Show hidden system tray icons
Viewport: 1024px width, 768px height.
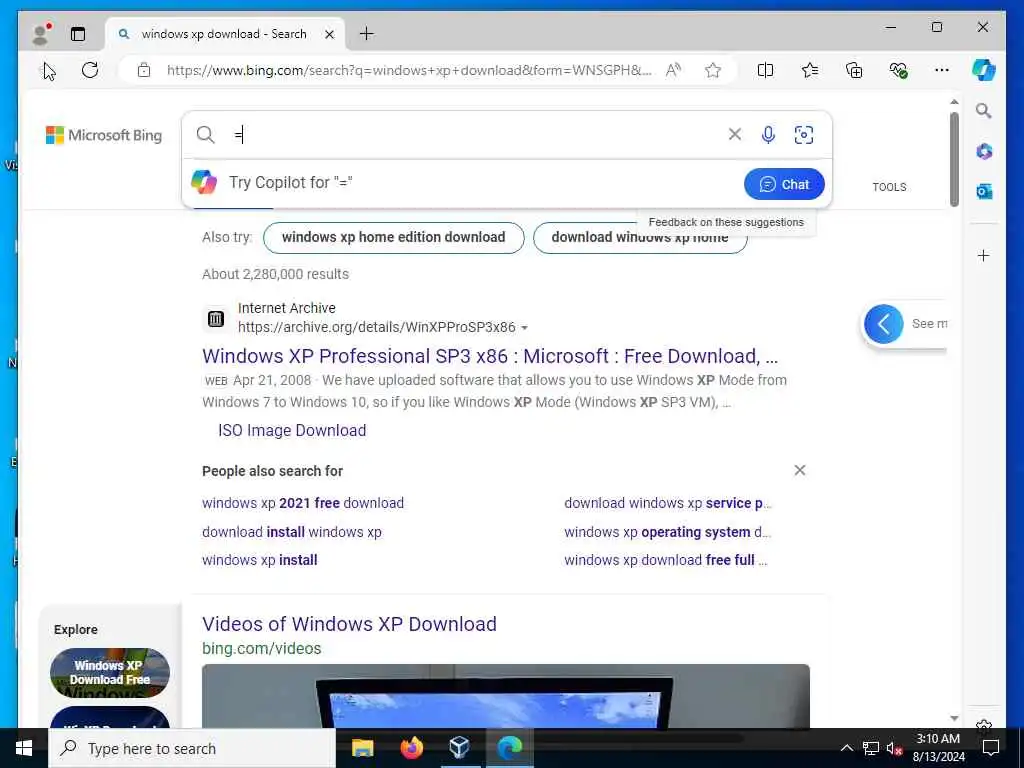846,748
